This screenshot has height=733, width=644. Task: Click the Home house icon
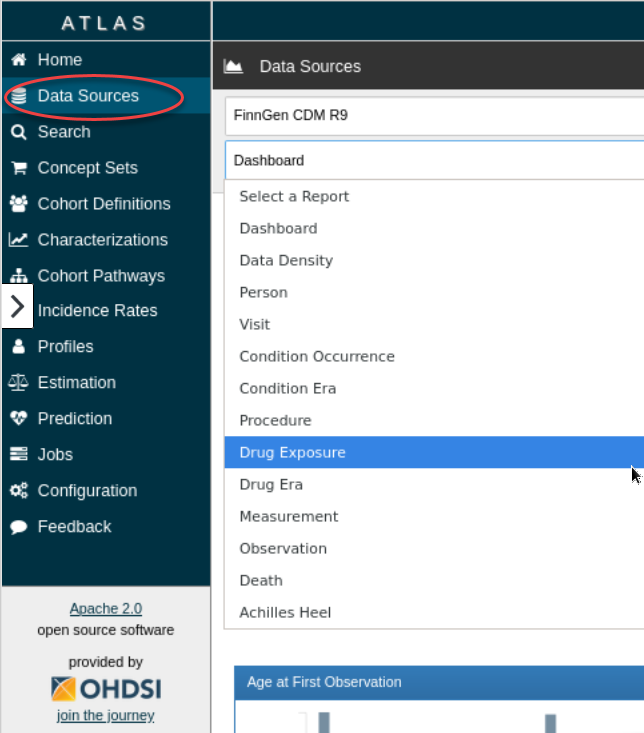click(x=19, y=60)
